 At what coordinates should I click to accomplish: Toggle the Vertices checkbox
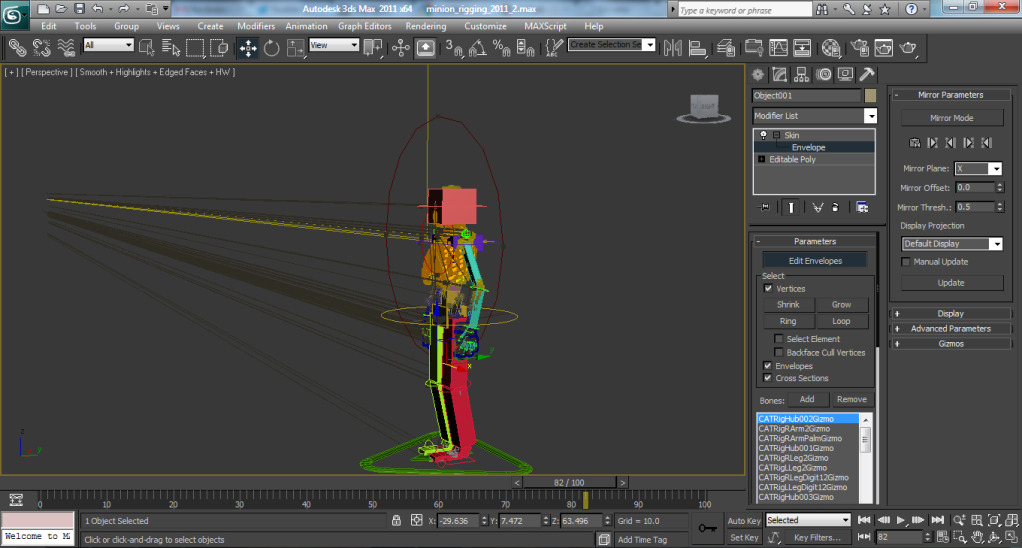click(768, 288)
